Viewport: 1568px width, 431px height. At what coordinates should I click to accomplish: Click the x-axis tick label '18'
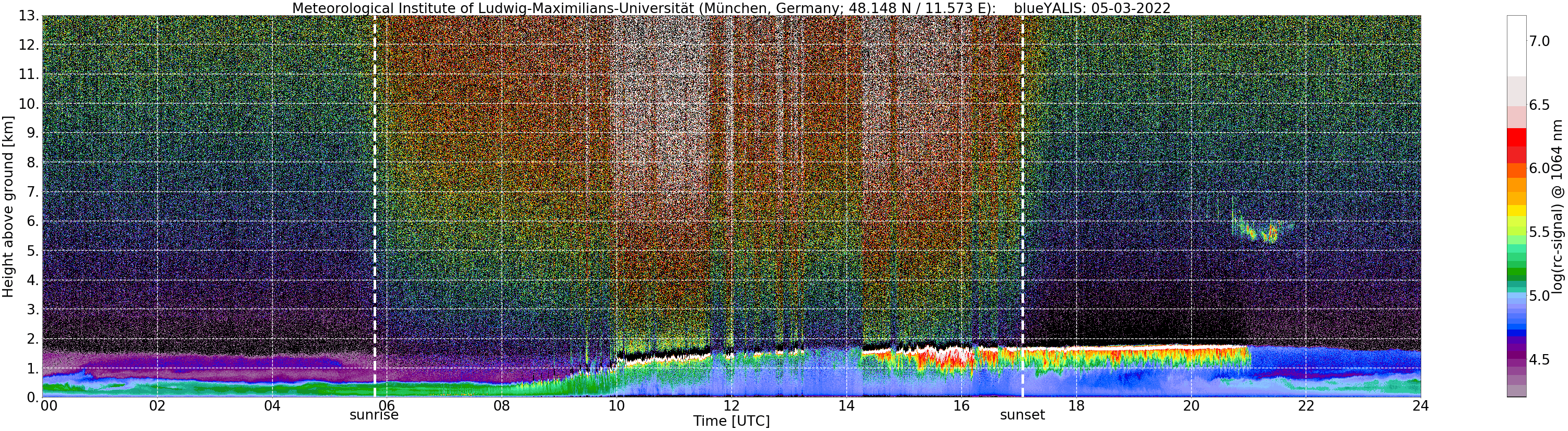(1076, 405)
